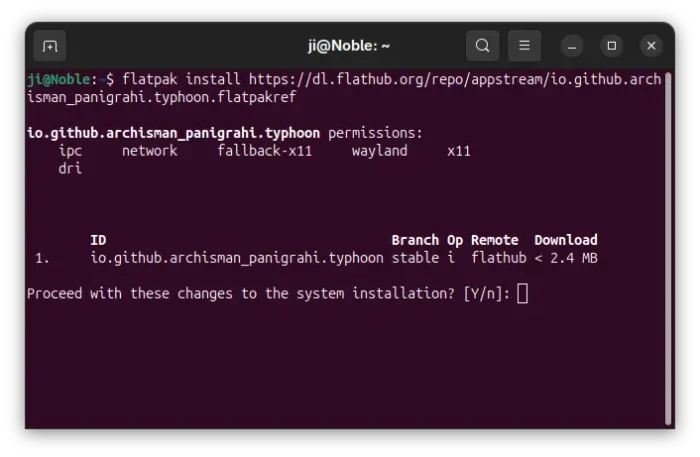Open a new terminal tab
Screen dimensions: 700x457
coord(50,46)
